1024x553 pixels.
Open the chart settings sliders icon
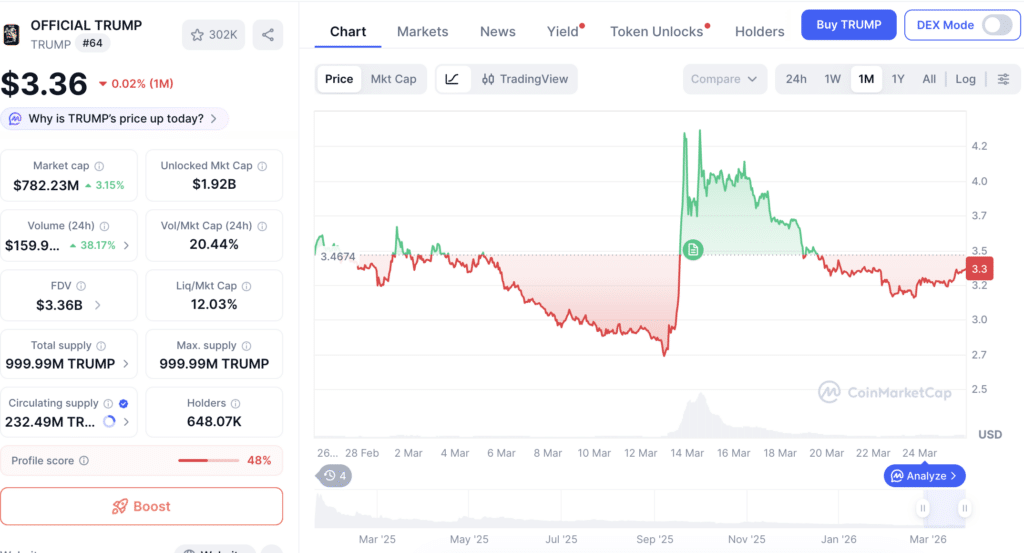1003,79
